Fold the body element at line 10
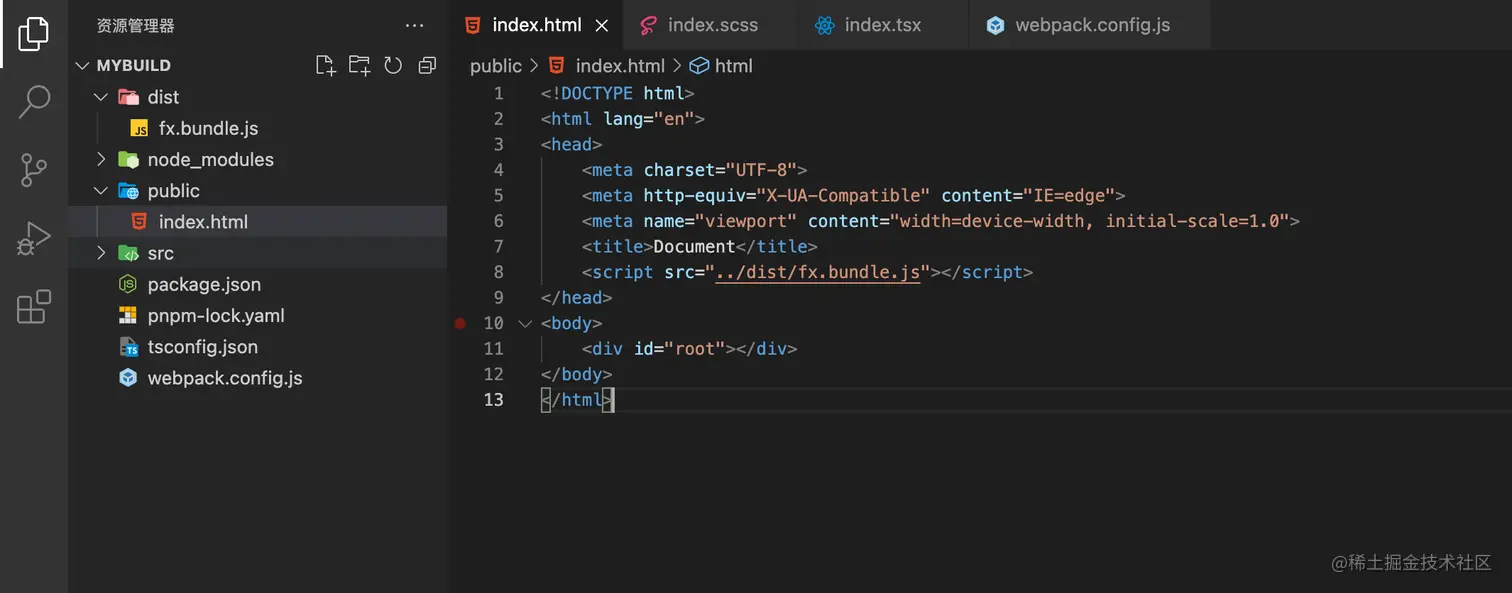 pos(524,323)
